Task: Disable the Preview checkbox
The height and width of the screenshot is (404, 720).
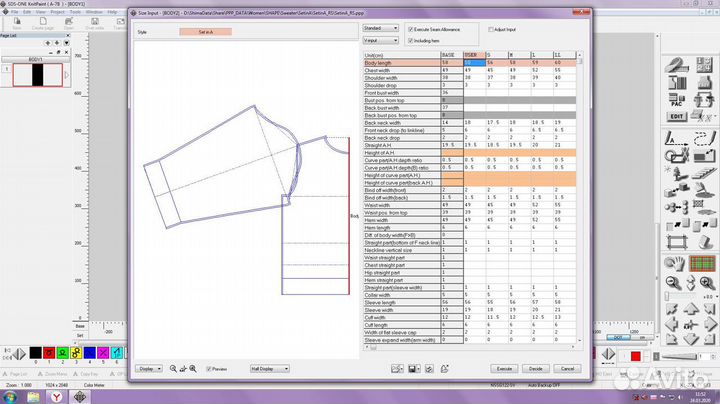Action: (x=209, y=369)
